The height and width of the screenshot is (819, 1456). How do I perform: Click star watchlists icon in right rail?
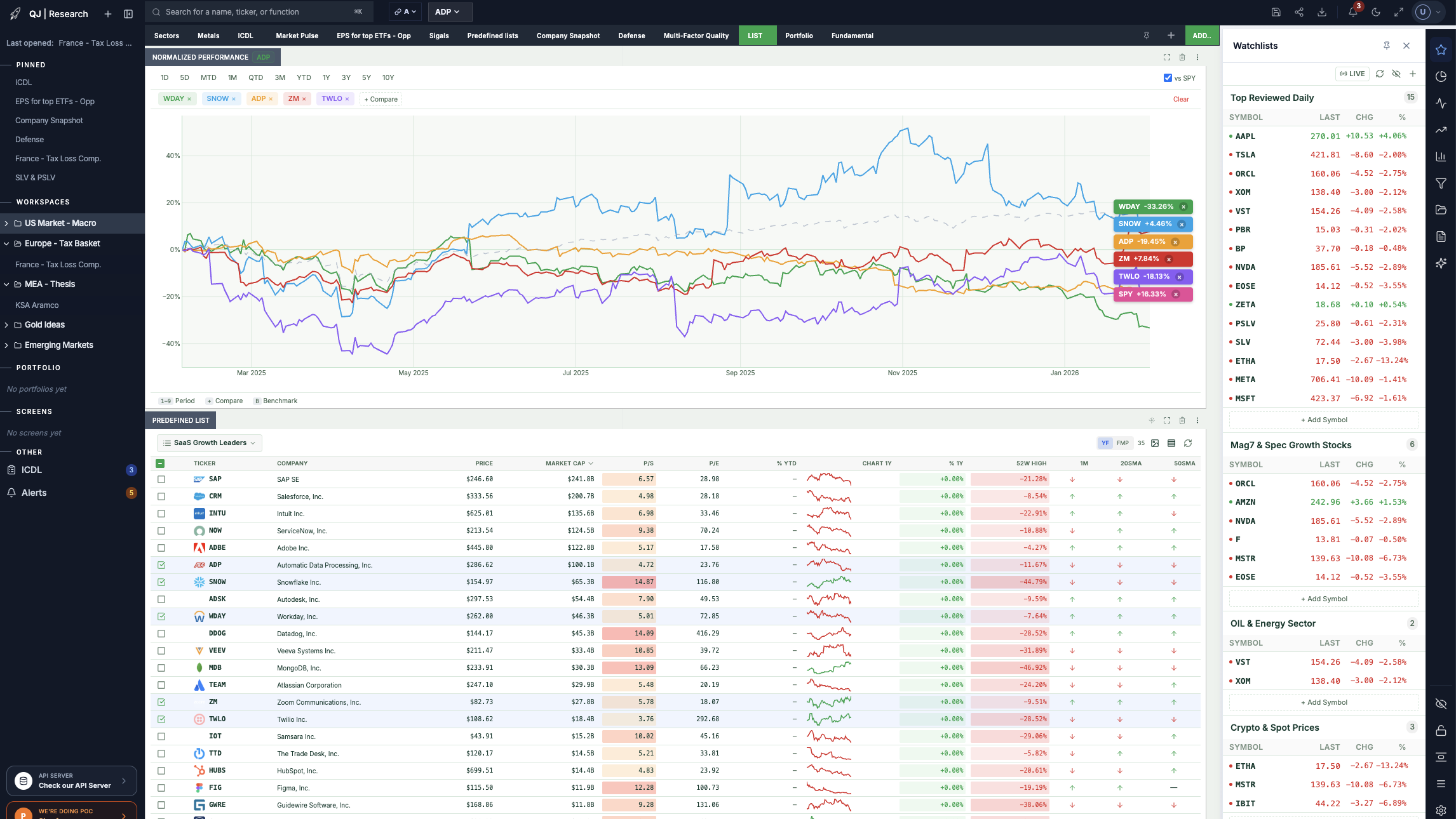[x=1441, y=50]
